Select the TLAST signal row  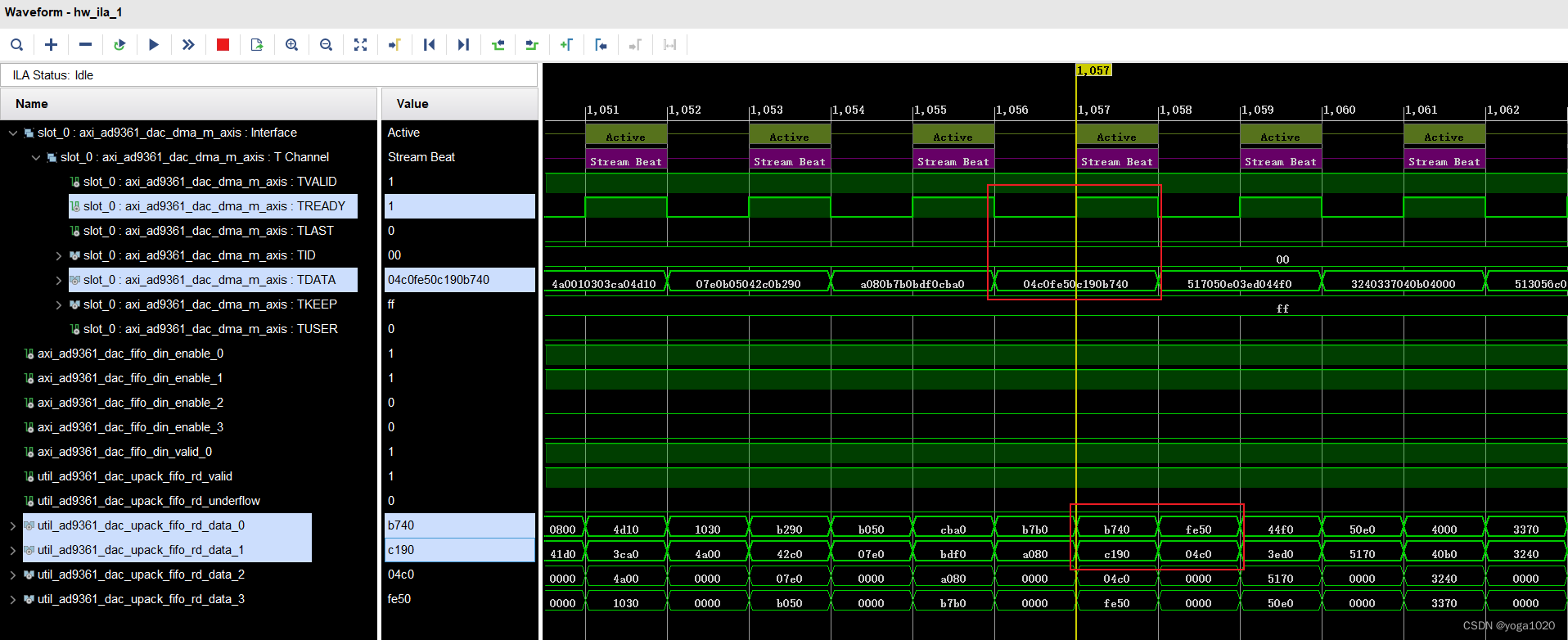tap(209, 231)
